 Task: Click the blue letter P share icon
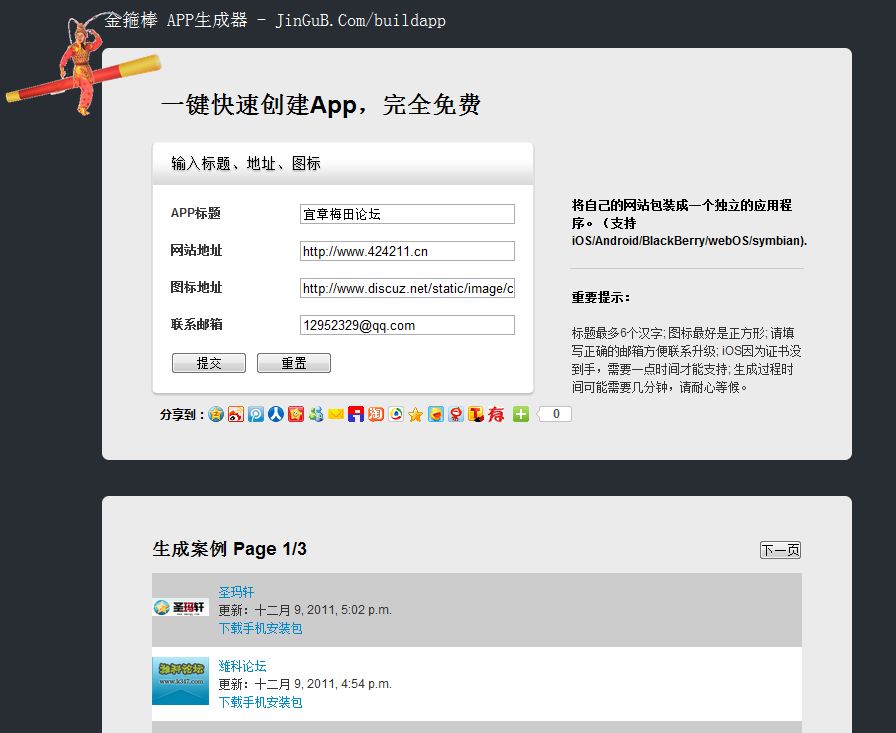(256, 414)
